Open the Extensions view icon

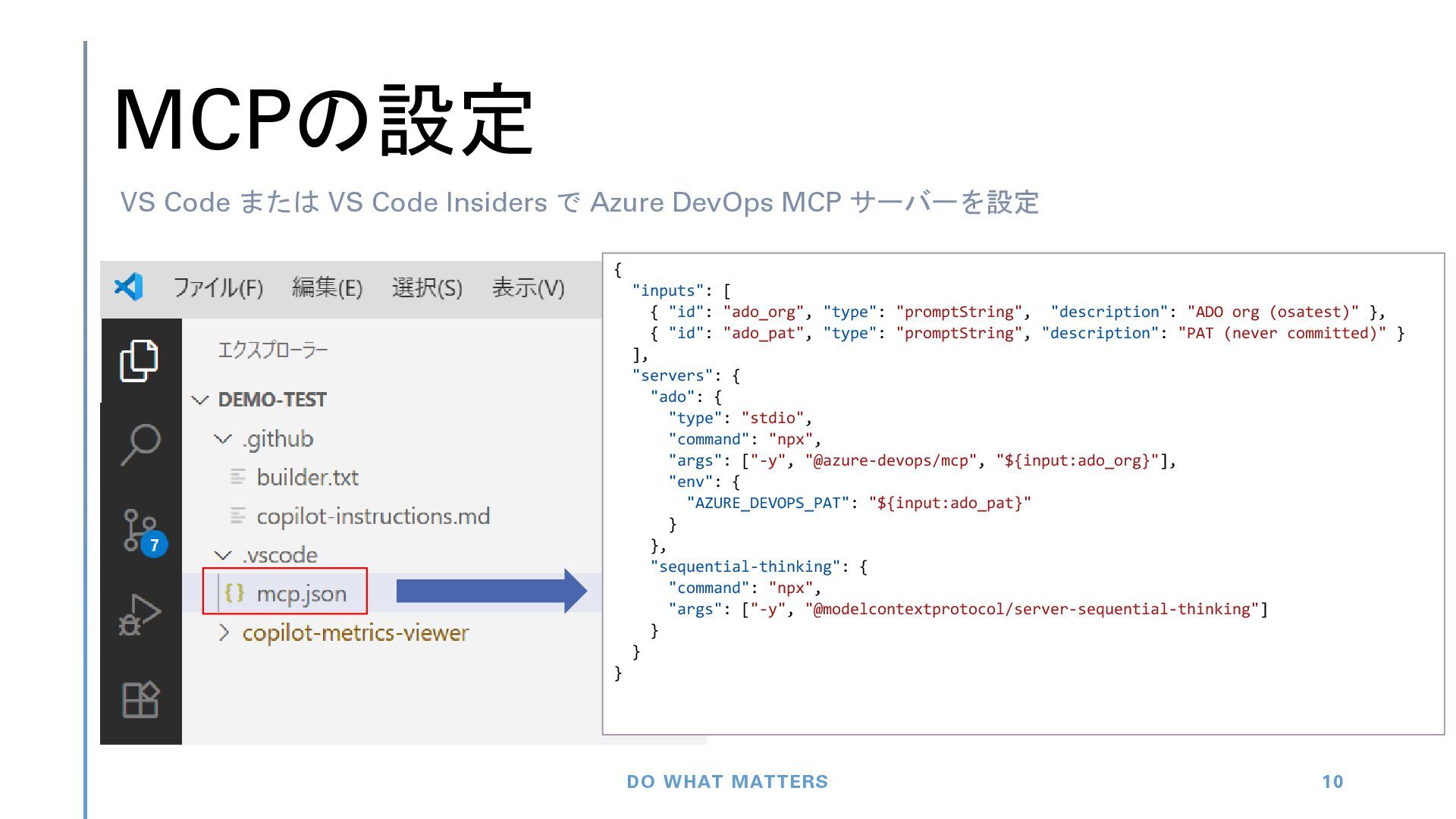coord(140,698)
